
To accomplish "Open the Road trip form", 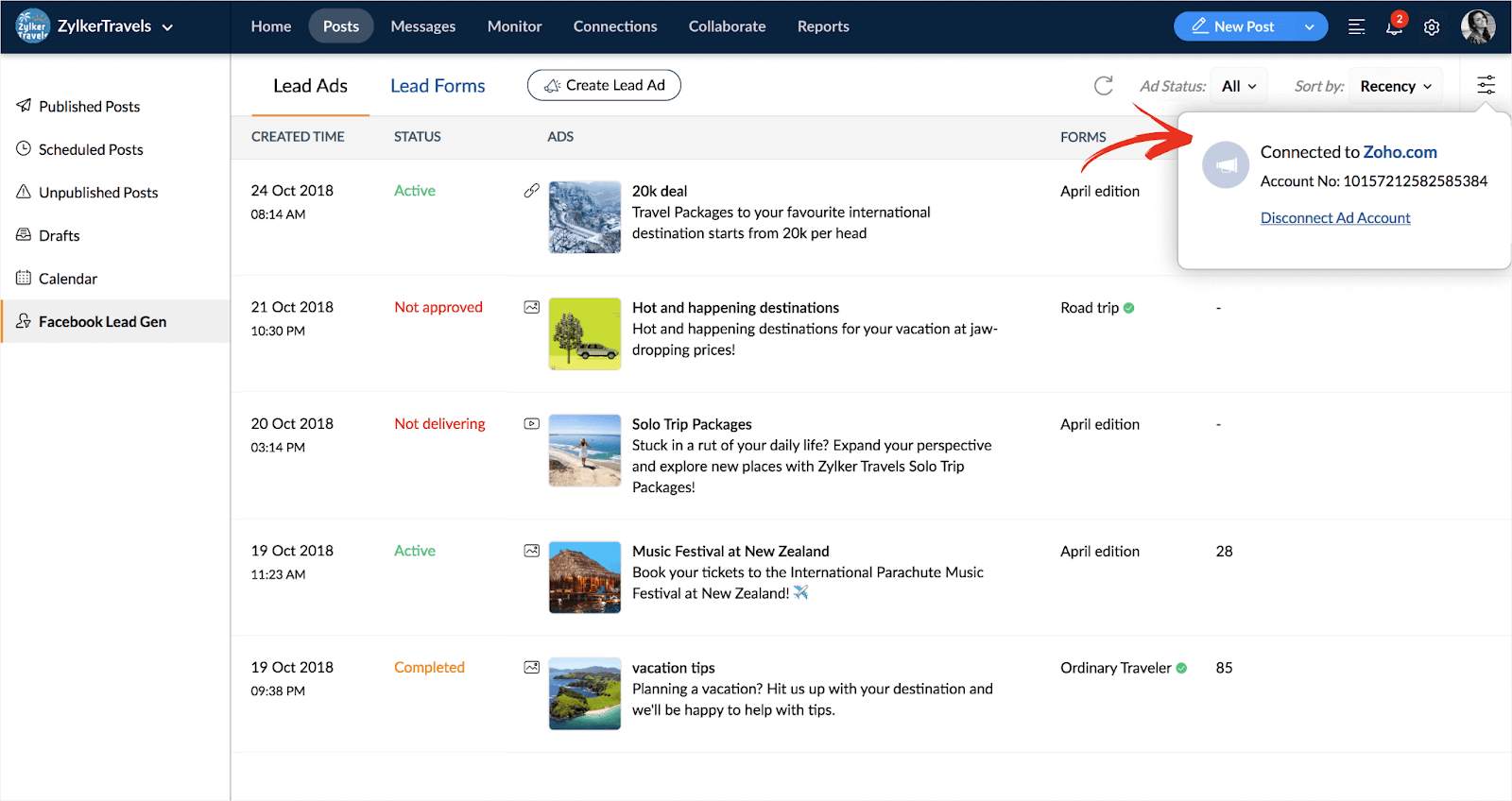I will 1090,308.
